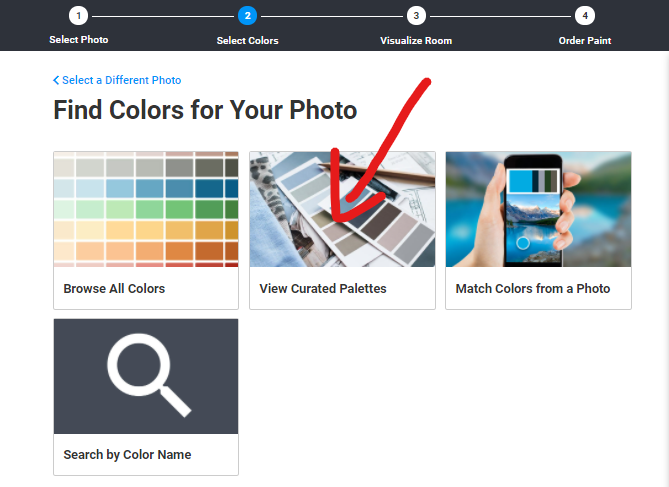The height and width of the screenshot is (487, 669).
Task: Click the Match Colors from a Photo label
Action: click(533, 289)
